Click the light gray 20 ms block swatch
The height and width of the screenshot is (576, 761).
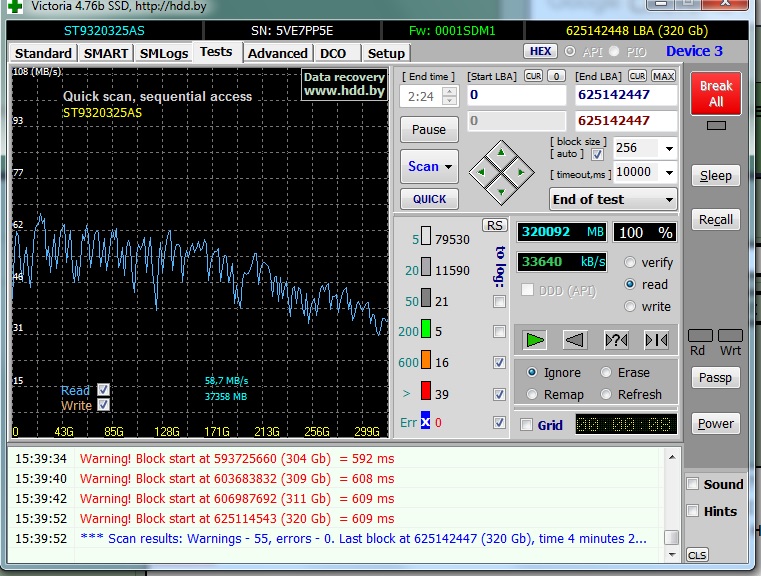426,266
